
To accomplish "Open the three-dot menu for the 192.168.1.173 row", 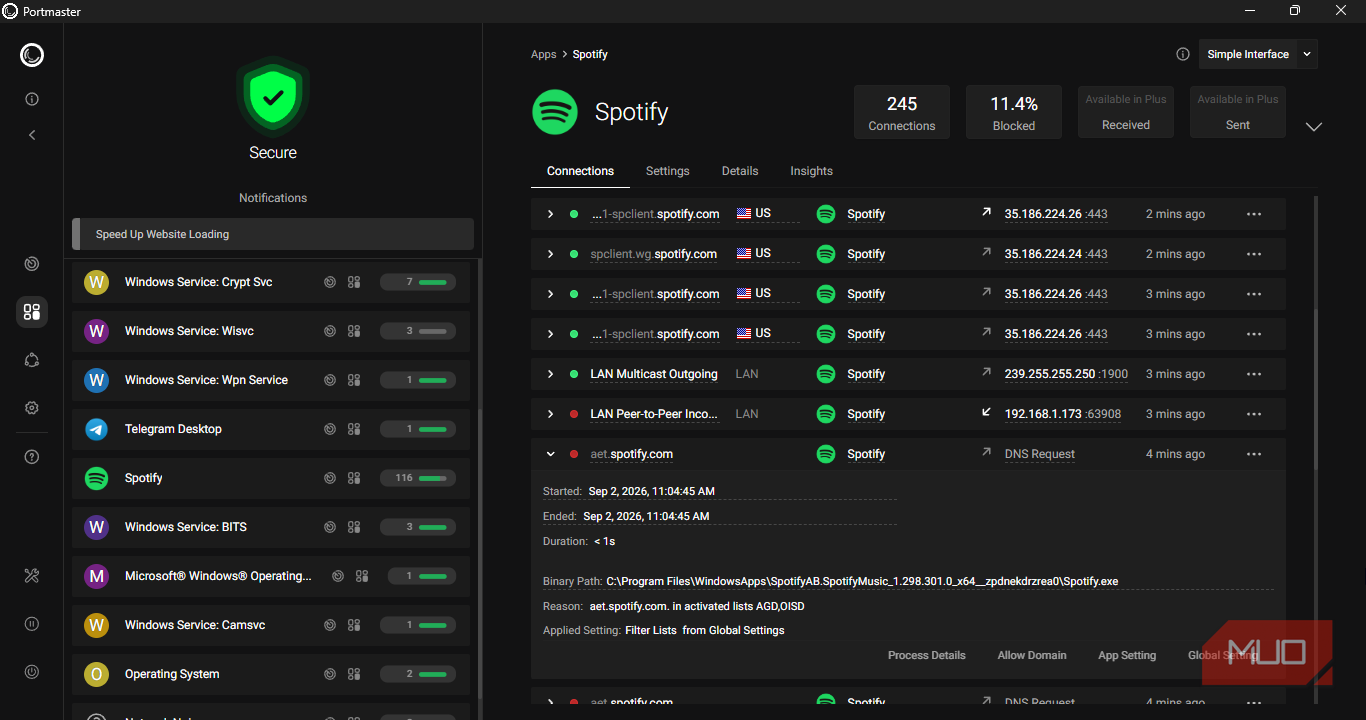I will tap(1254, 414).
